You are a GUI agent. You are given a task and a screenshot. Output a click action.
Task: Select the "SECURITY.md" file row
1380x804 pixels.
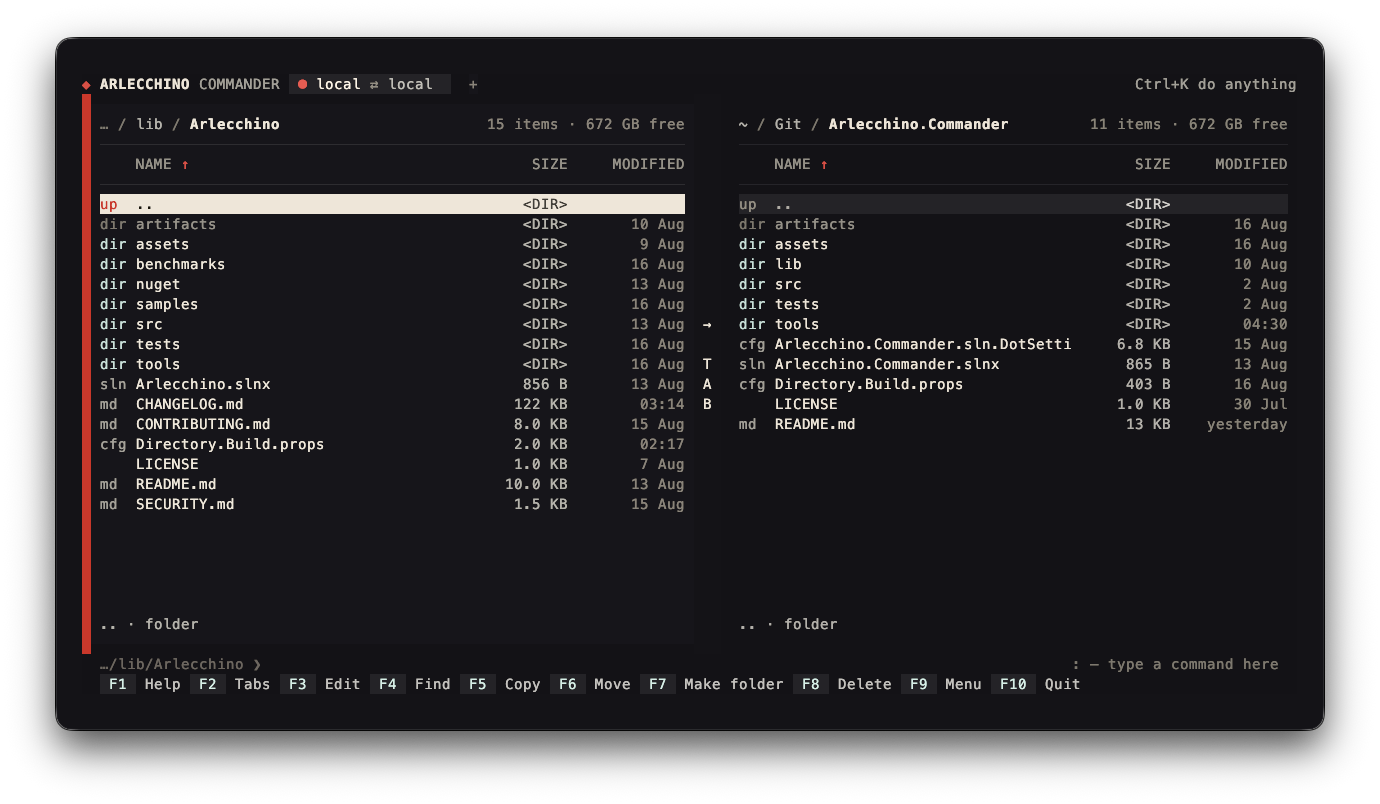[392, 504]
